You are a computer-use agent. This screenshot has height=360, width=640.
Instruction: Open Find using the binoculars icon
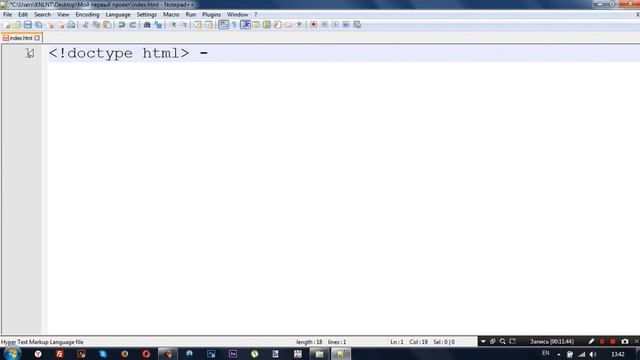[147, 25]
